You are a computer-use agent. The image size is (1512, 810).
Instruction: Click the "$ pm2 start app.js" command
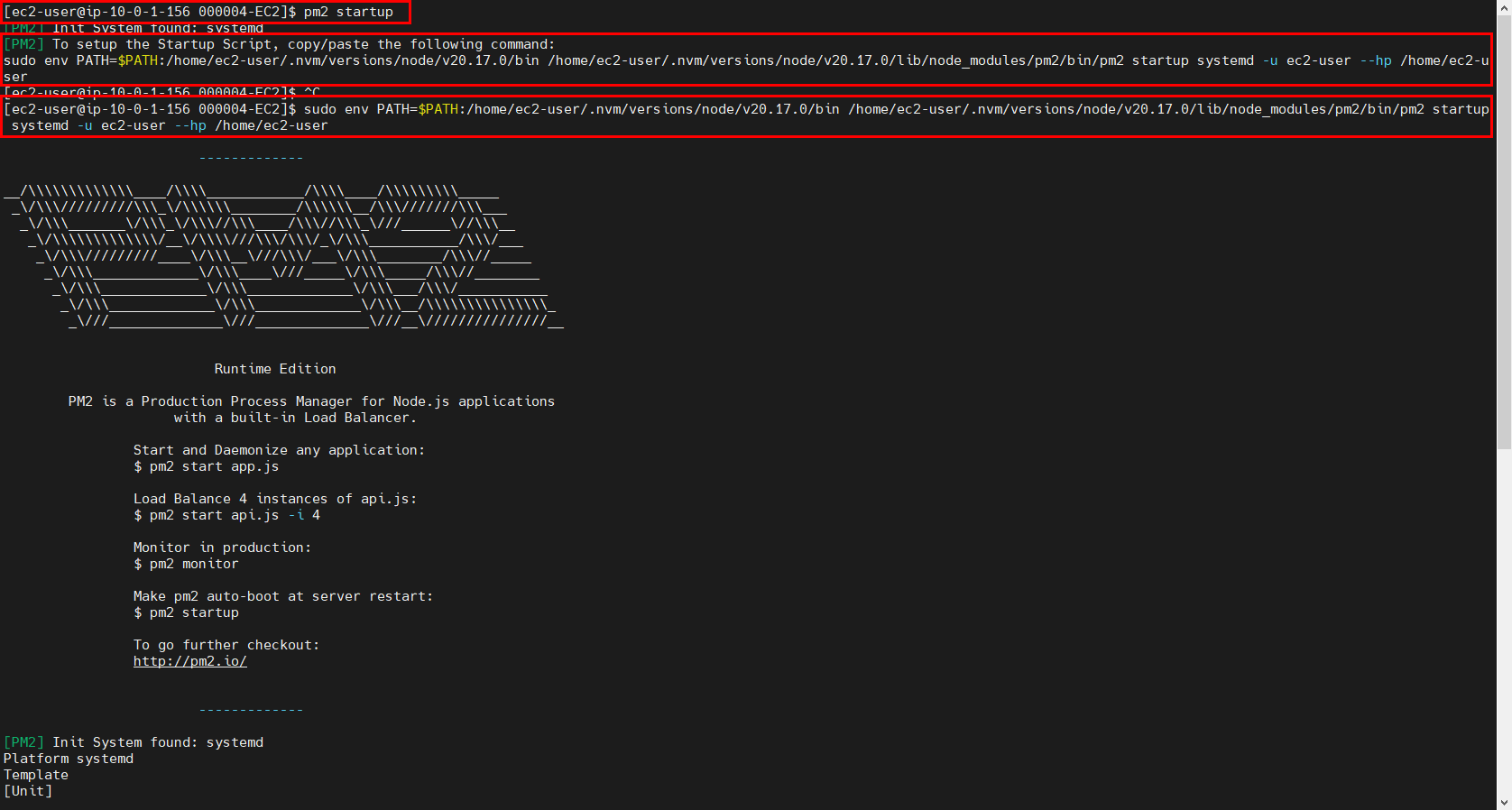point(206,466)
